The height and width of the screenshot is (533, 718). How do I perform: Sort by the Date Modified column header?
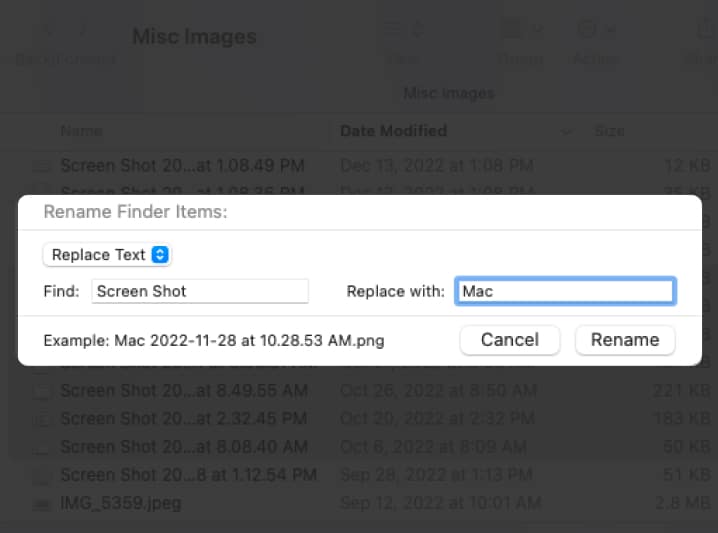[393, 131]
